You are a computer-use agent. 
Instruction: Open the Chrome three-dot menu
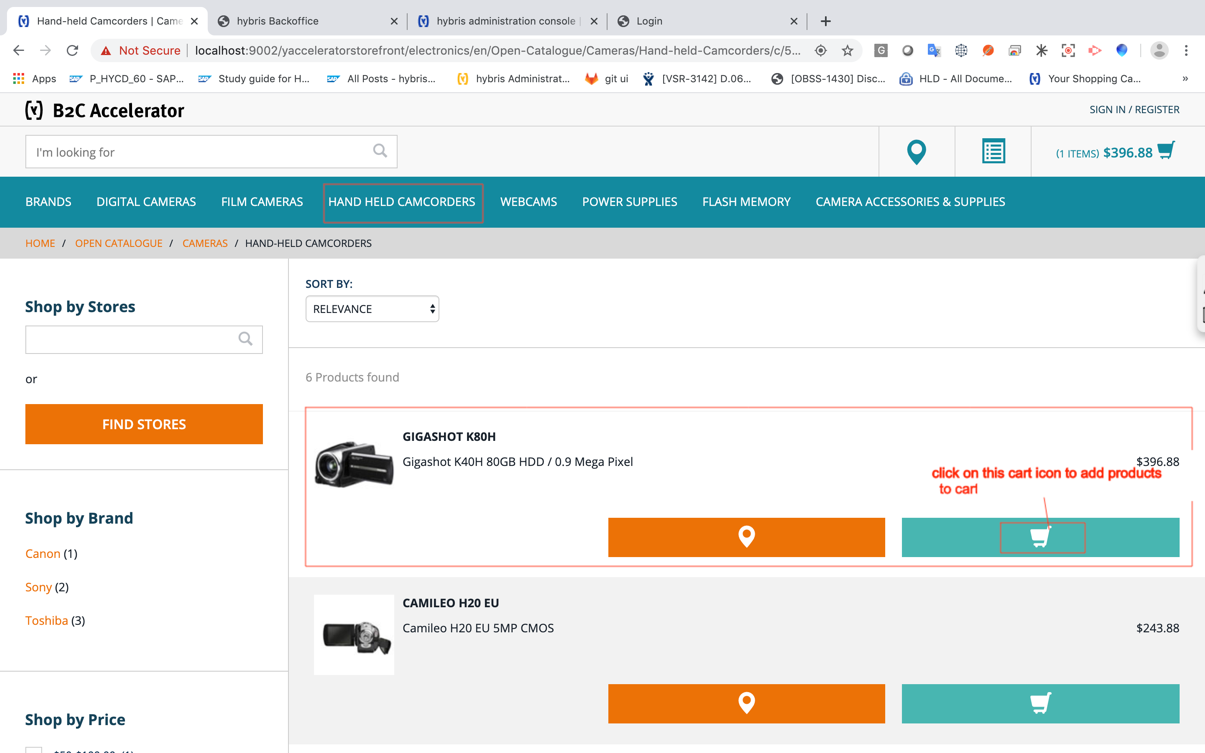[x=1186, y=50]
